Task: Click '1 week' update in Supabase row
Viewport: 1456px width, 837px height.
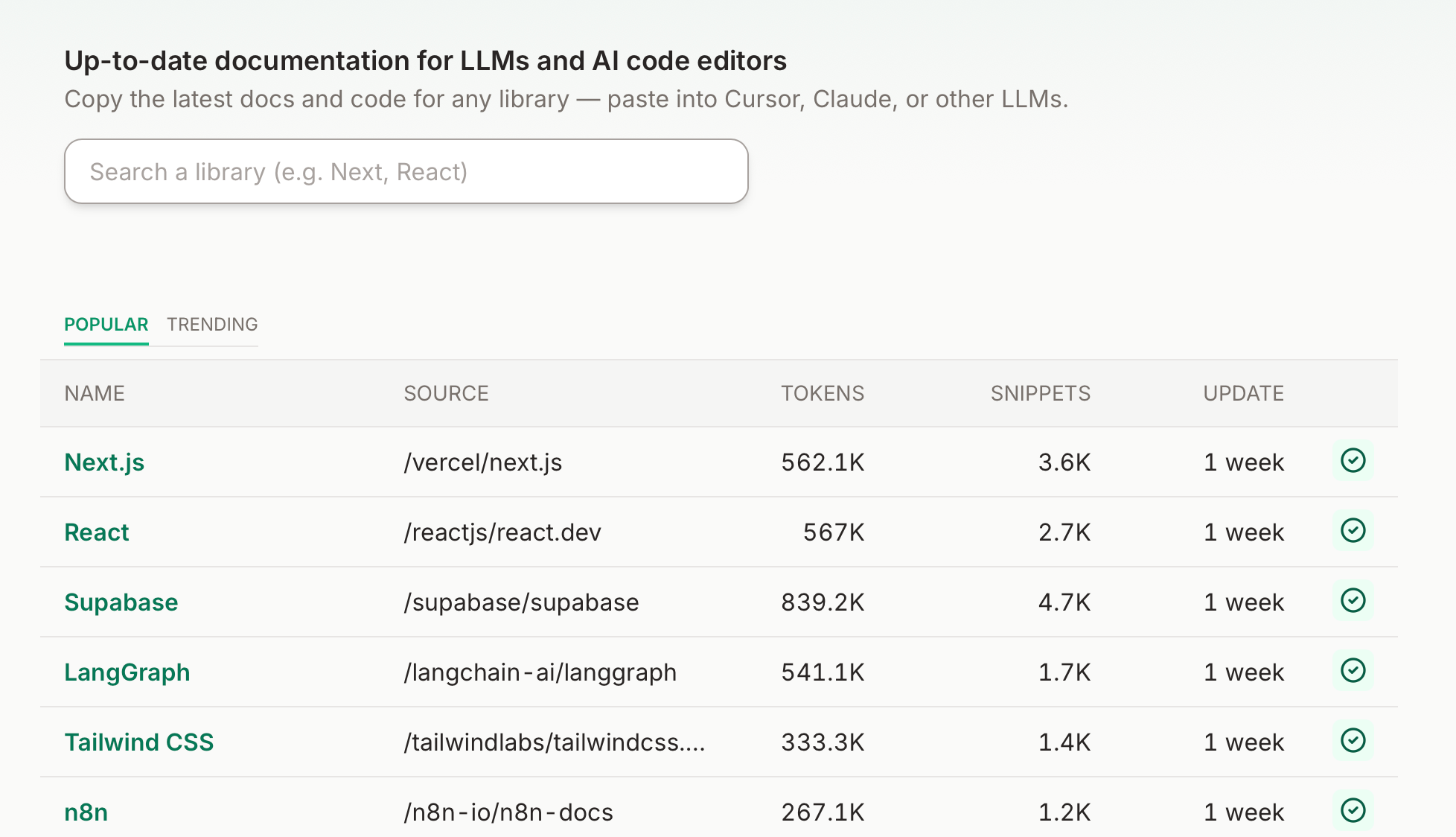Action: point(1244,602)
